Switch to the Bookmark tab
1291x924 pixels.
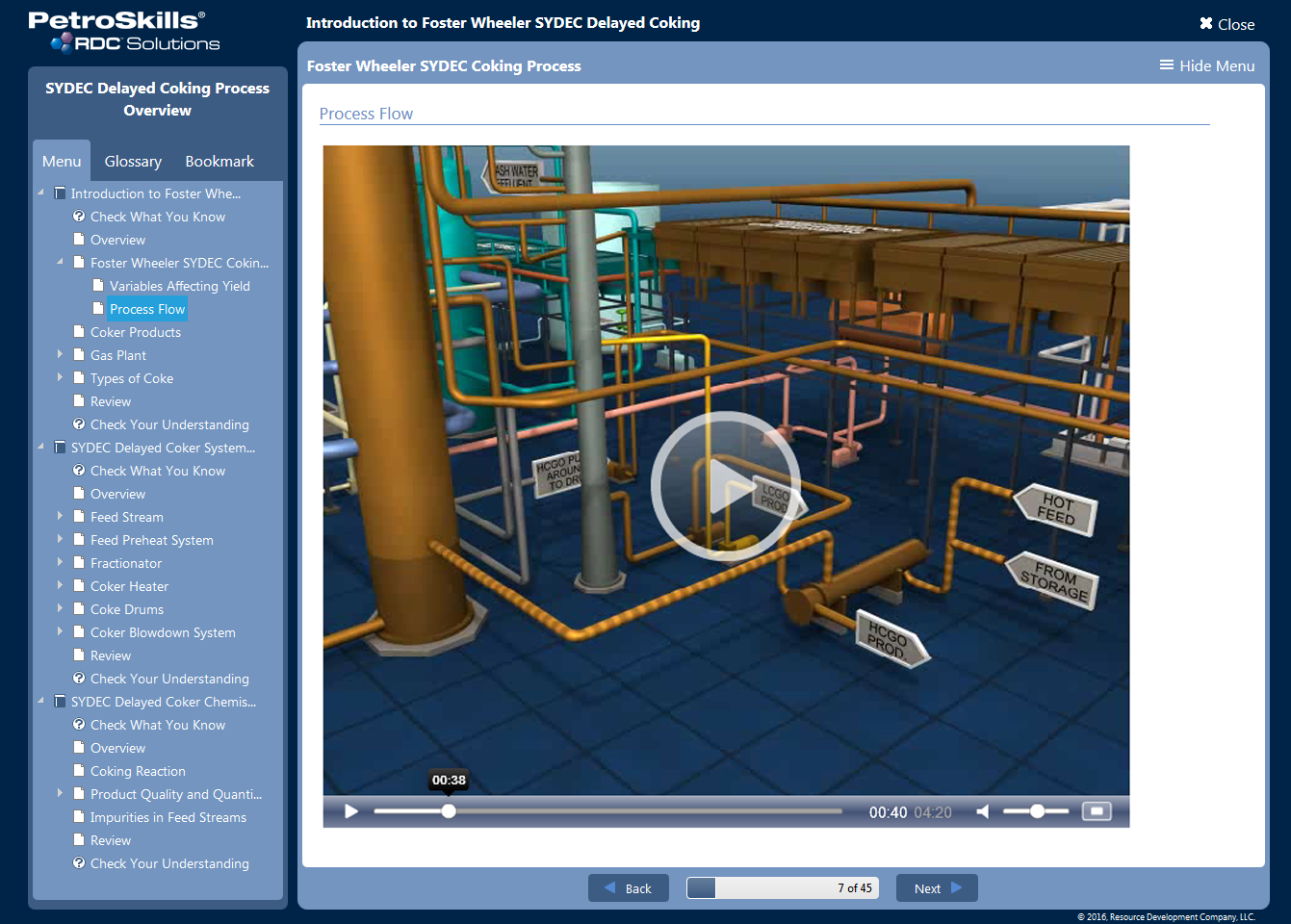pos(219,161)
